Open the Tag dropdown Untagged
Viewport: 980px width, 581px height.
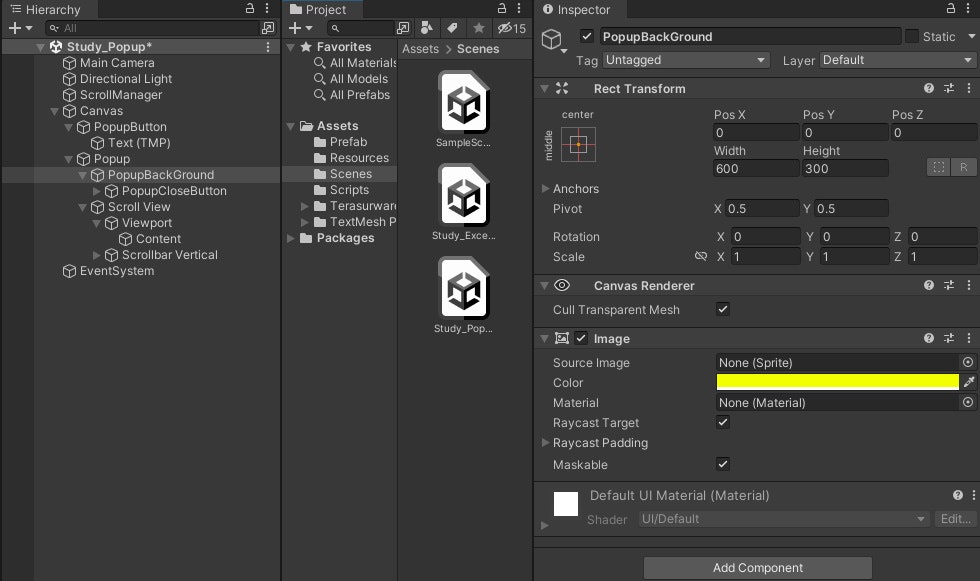(686, 60)
